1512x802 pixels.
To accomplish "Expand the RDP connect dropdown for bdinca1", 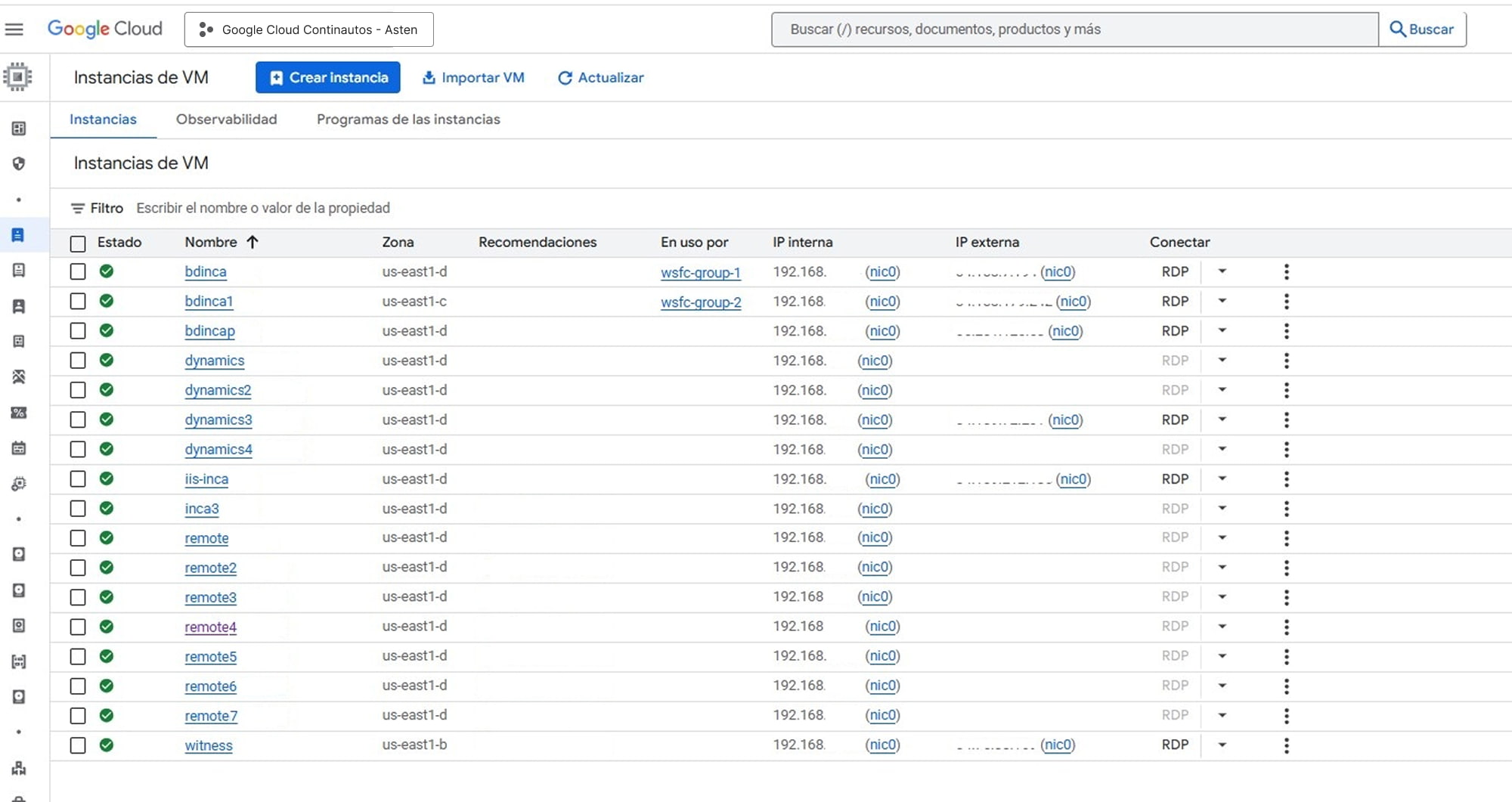I will click(1222, 301).
